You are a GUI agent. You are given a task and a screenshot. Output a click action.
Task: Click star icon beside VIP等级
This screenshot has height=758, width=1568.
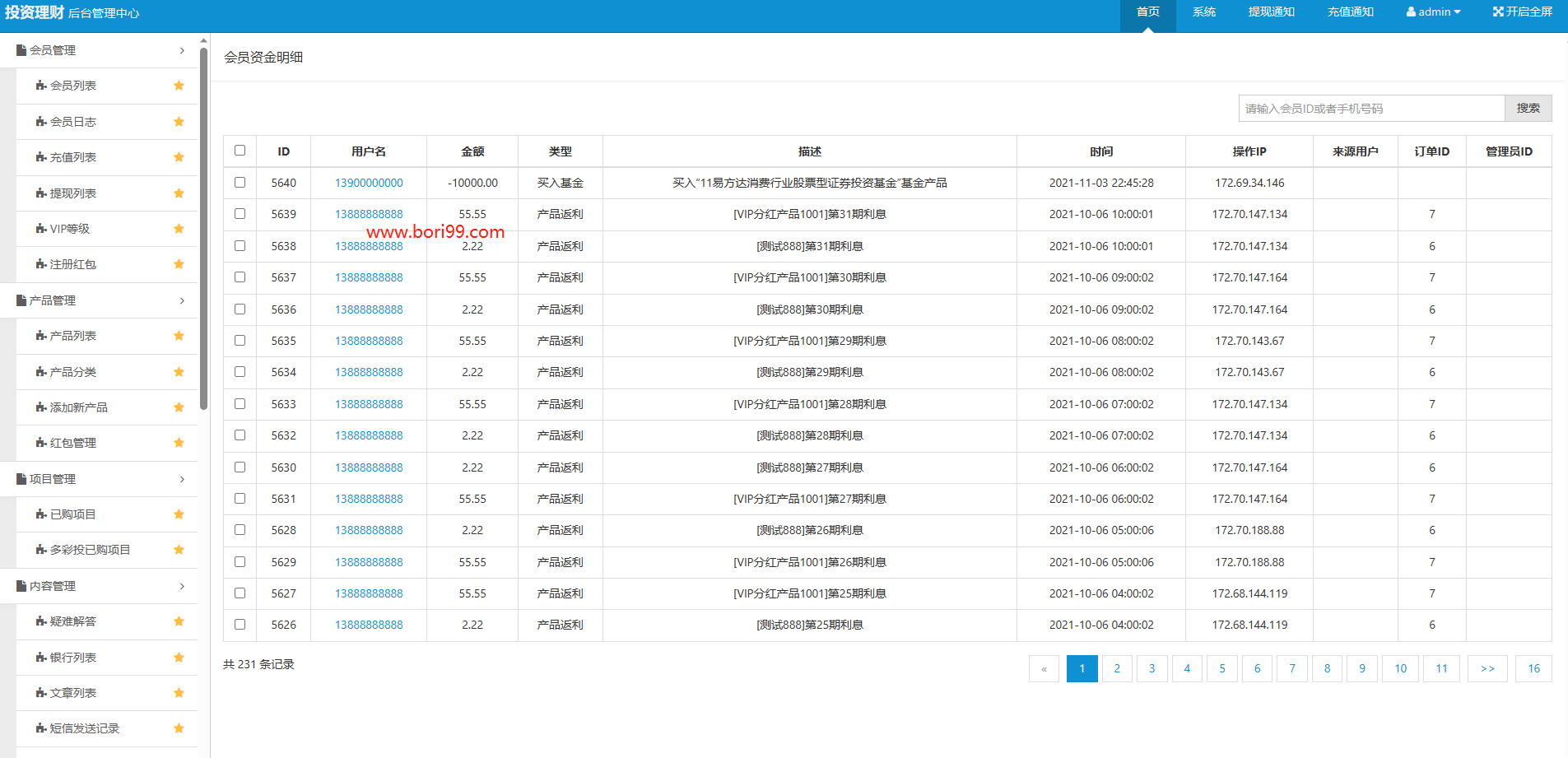pos(179,229)
